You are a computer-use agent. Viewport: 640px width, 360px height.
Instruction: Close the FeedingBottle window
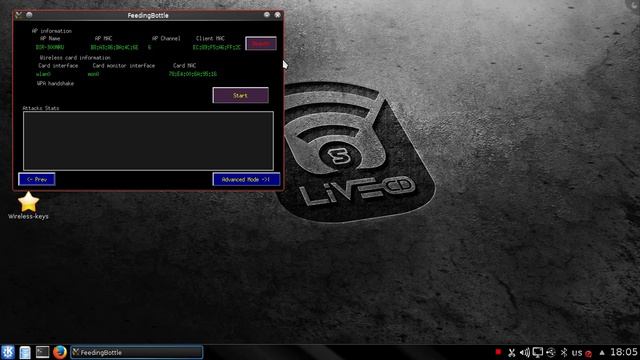pos(278,15)
